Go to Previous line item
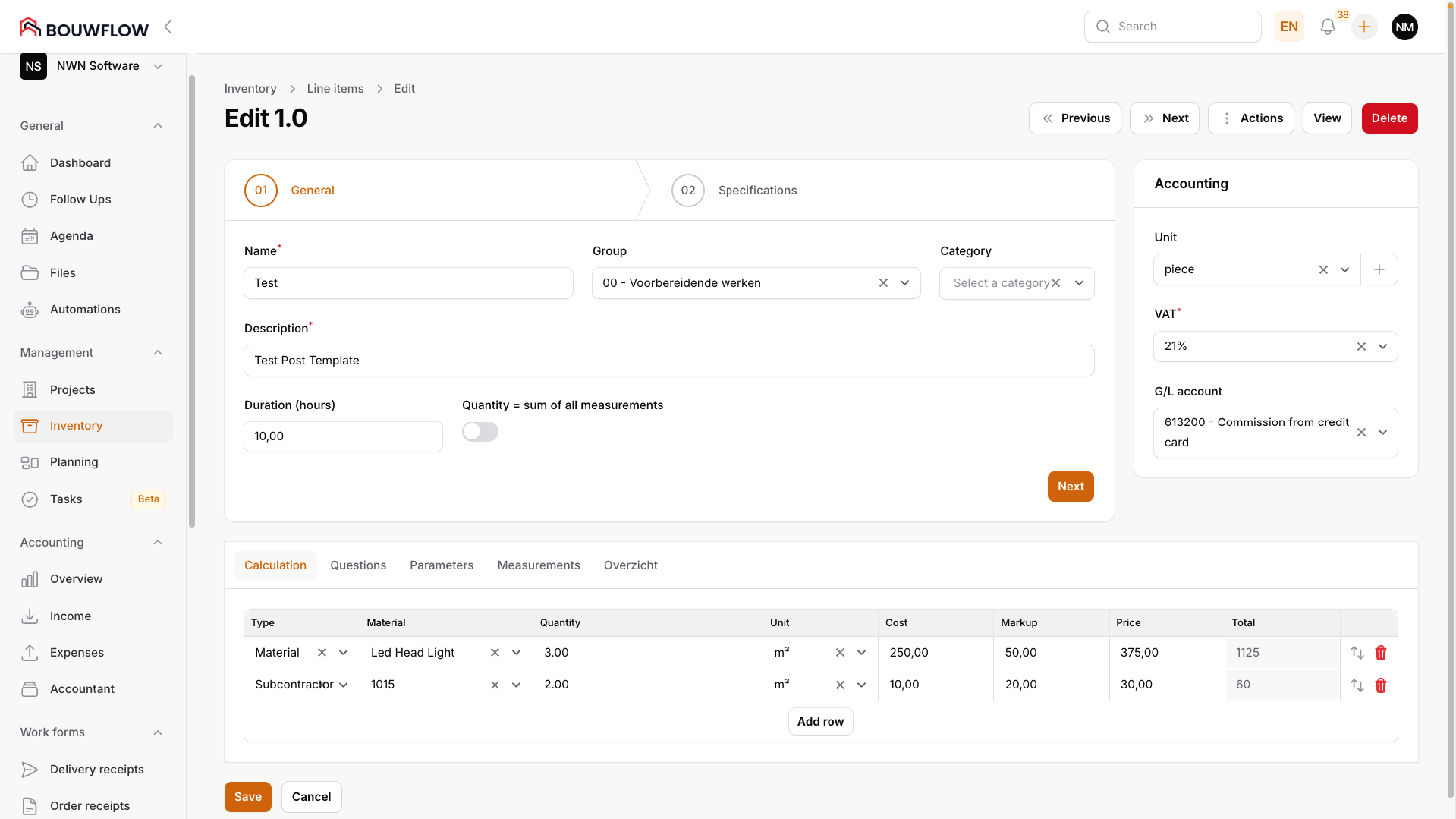1456x819 pixels. [1075, 118]
